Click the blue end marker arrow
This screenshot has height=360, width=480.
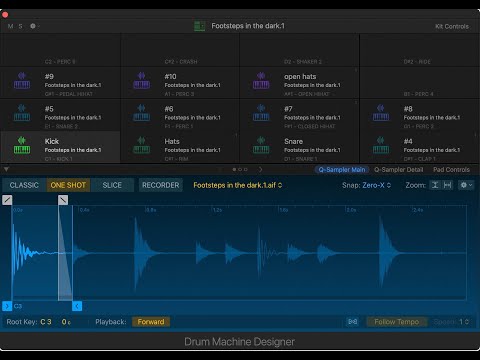[77, 306]
